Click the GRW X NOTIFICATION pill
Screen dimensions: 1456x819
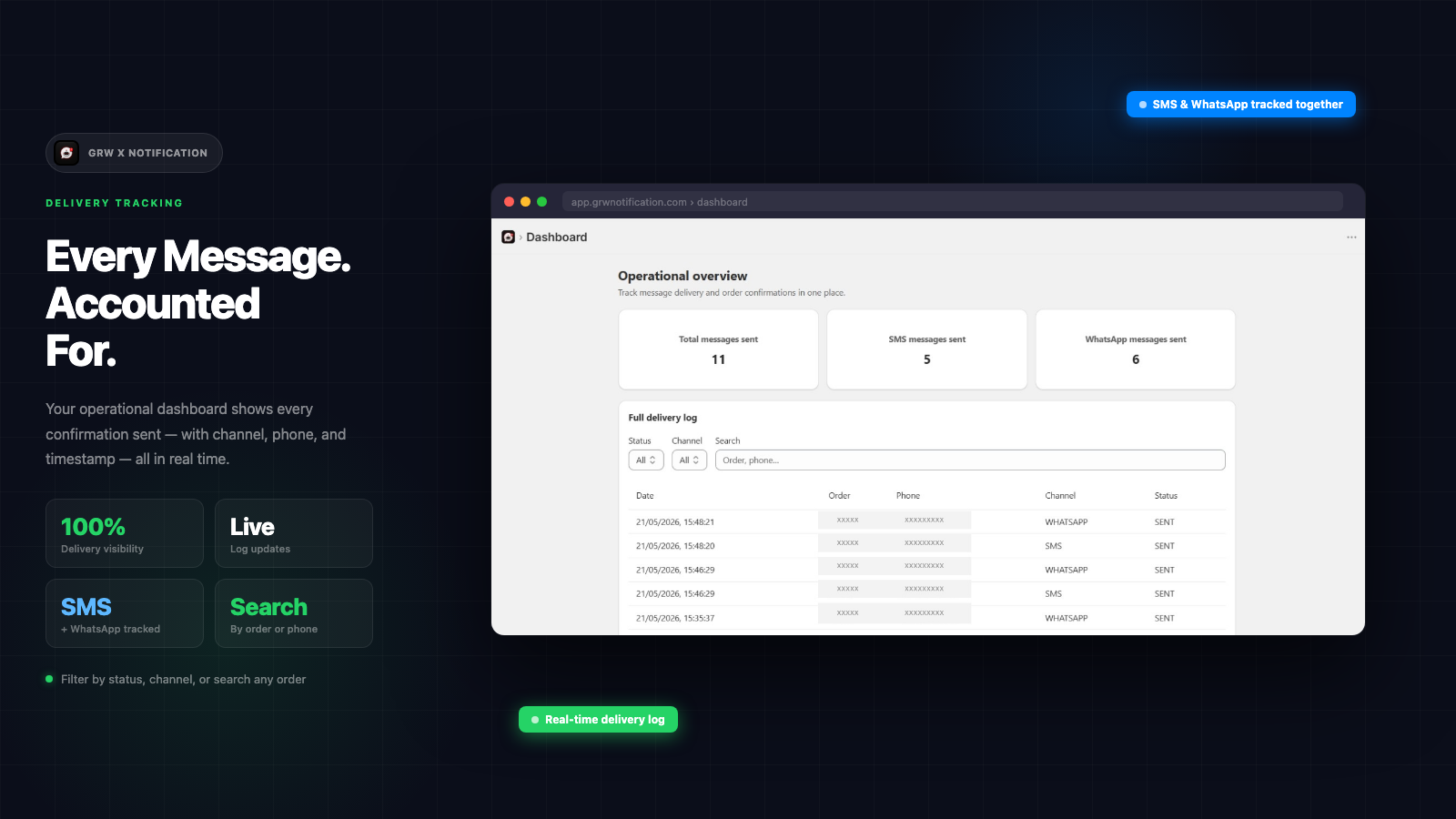coord(134,153)
